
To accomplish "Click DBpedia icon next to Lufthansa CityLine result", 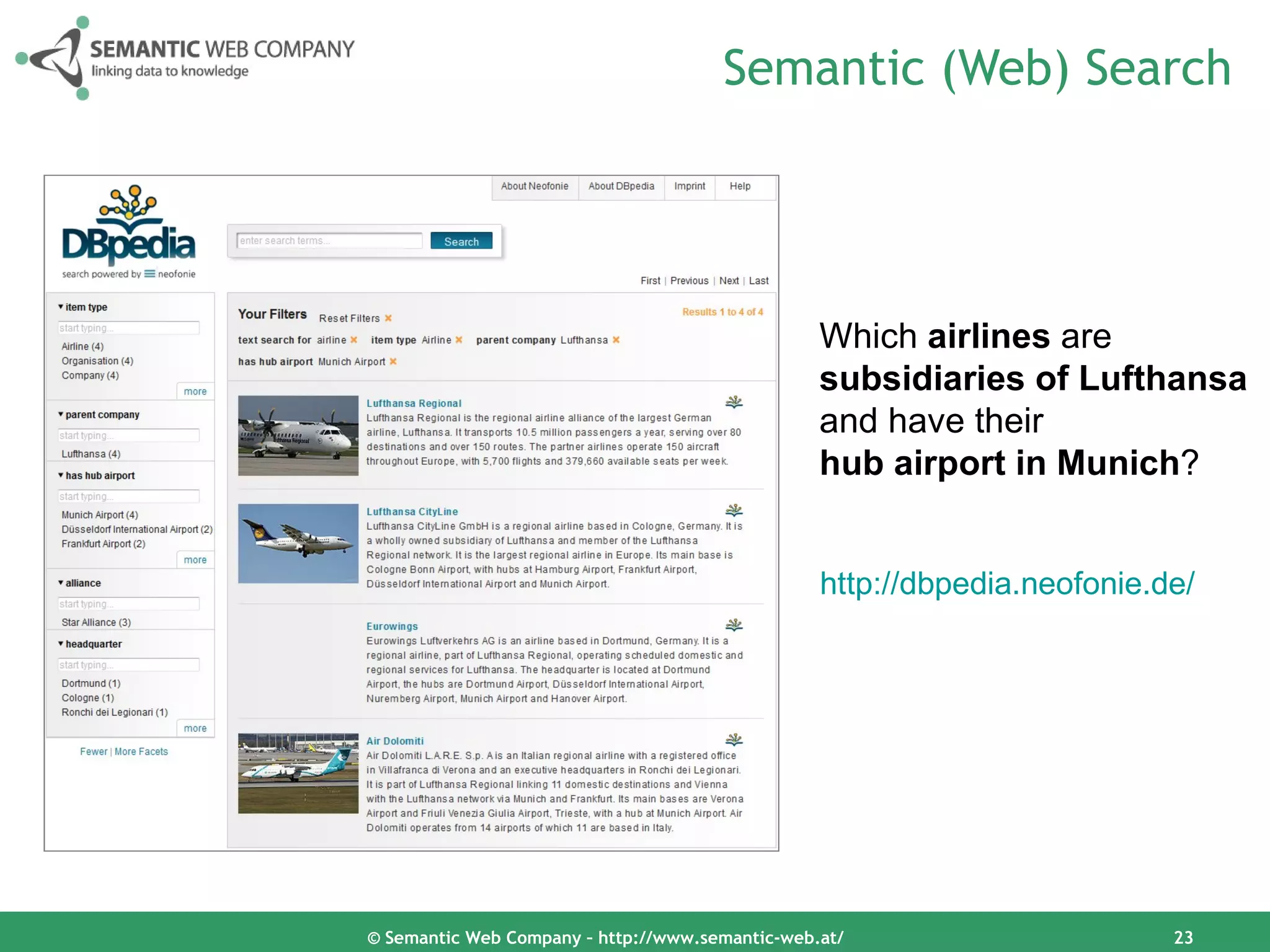I will tap(734, 511).
